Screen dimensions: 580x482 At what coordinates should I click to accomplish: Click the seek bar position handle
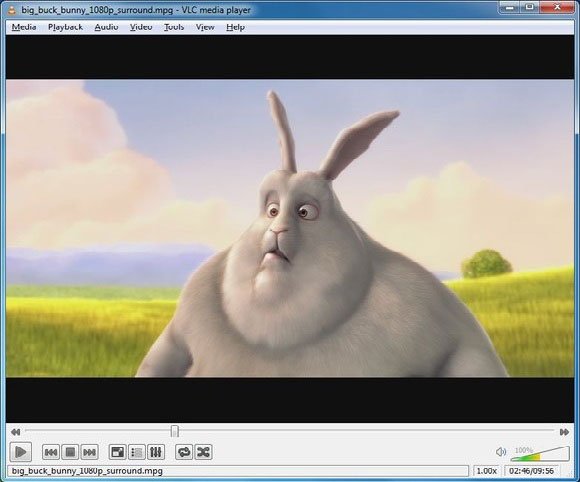click(175, 431)
